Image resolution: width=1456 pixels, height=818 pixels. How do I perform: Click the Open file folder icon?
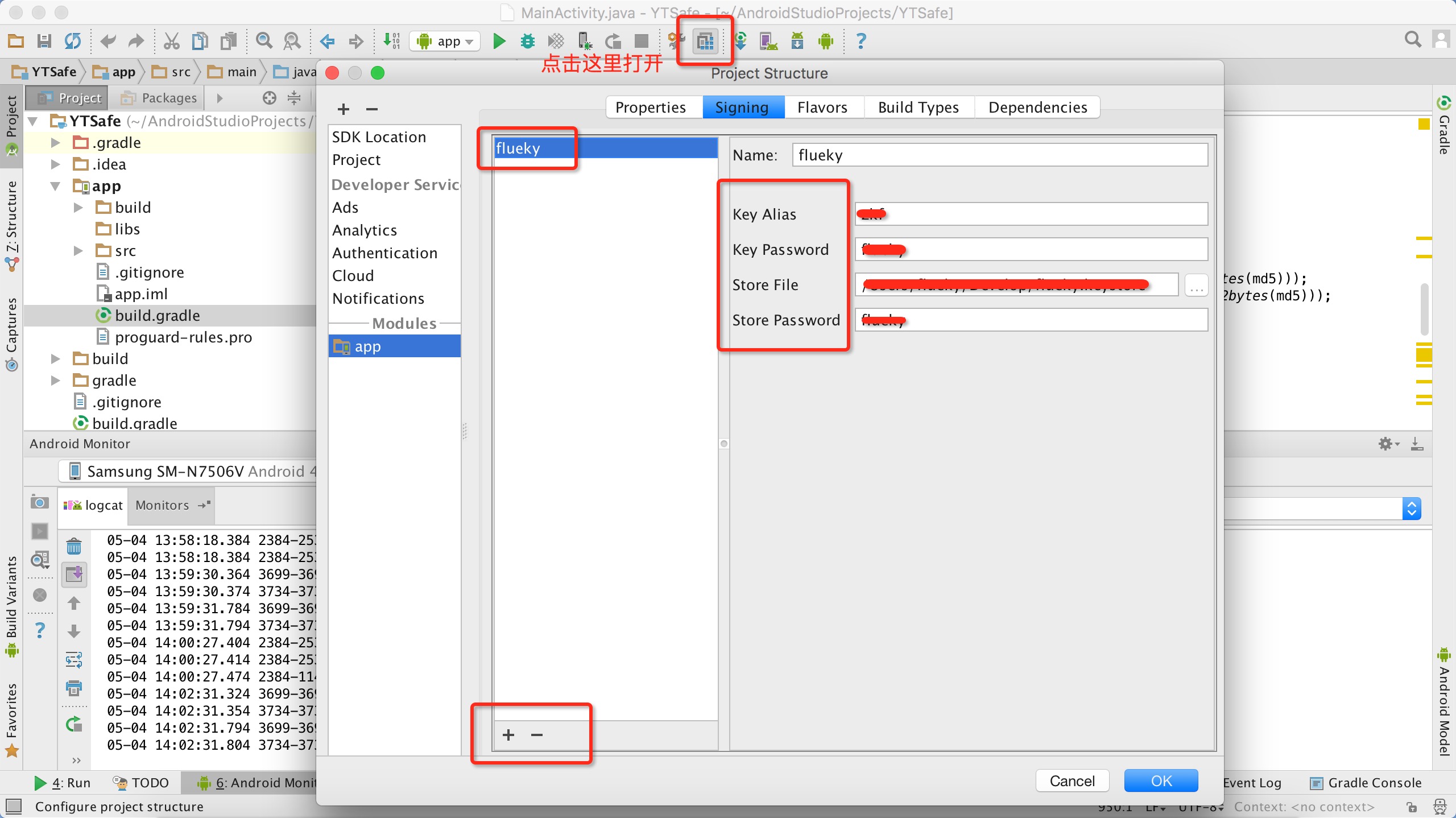coord(16,41)
